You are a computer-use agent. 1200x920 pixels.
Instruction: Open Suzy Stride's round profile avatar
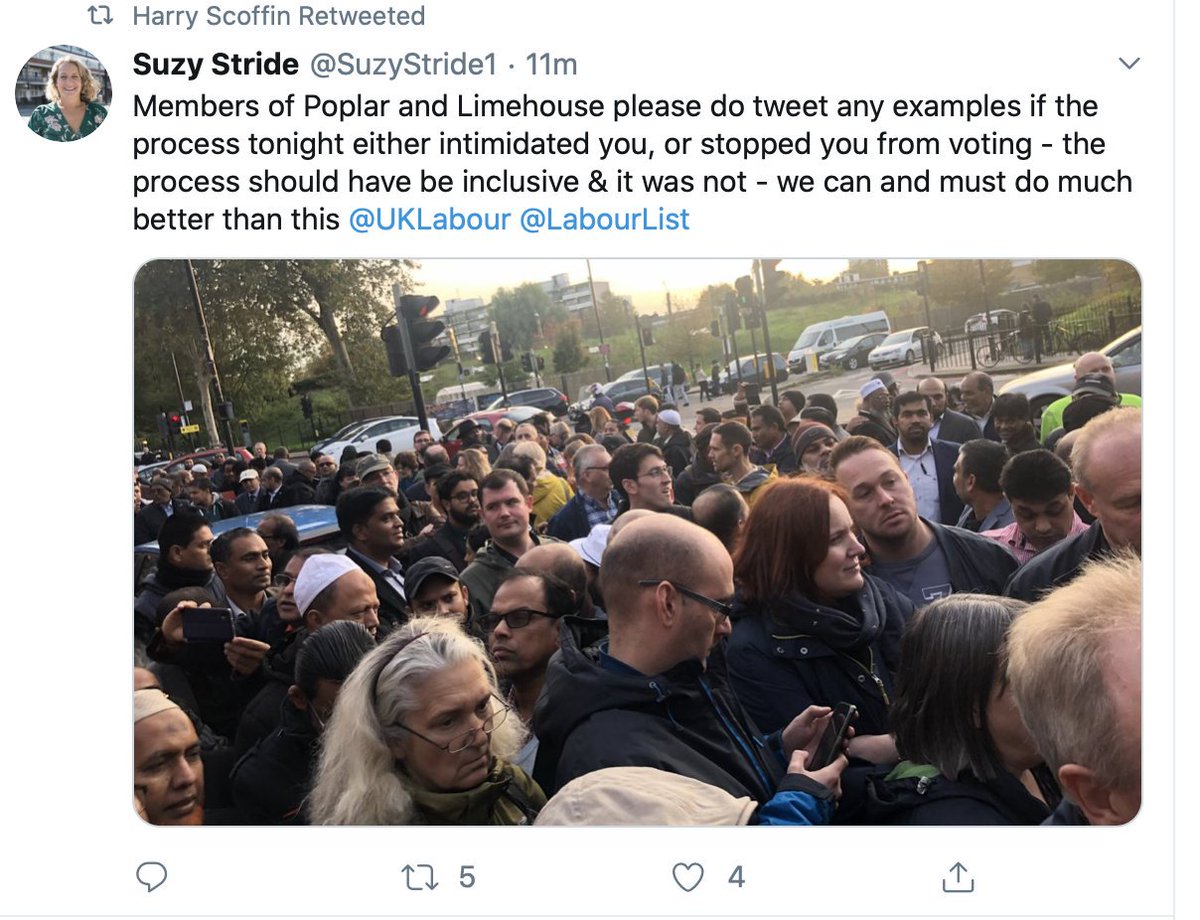coord(62,93)
